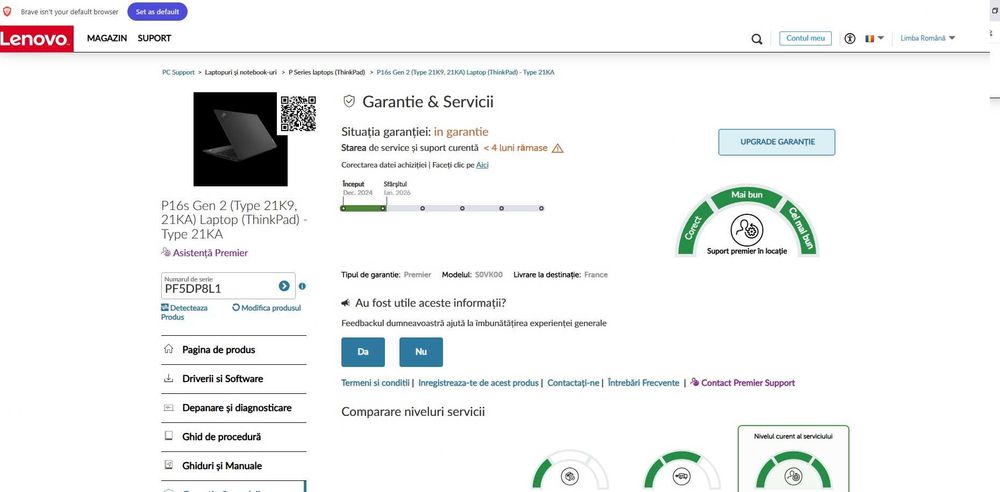Click the ThinkPad laptop product image
Viewport: 1000px width, 492px height.
click(240, 139)
